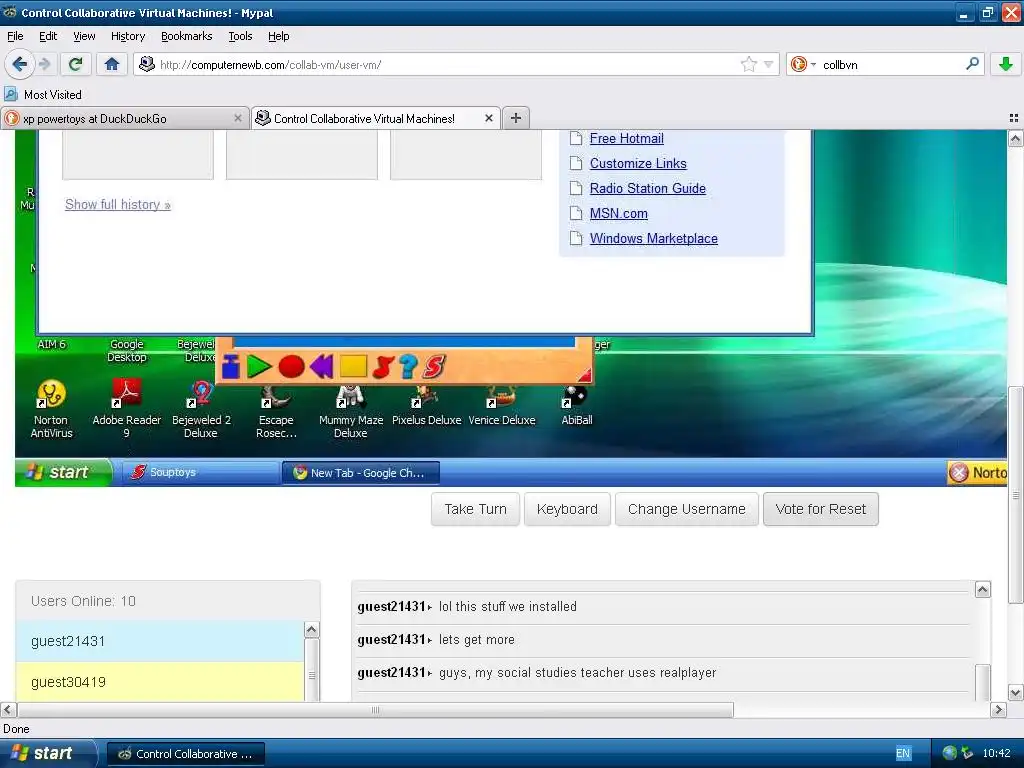Click the EN language indicator in taskbar
The height and width of the screenshot is (768, 1024).
903,754
